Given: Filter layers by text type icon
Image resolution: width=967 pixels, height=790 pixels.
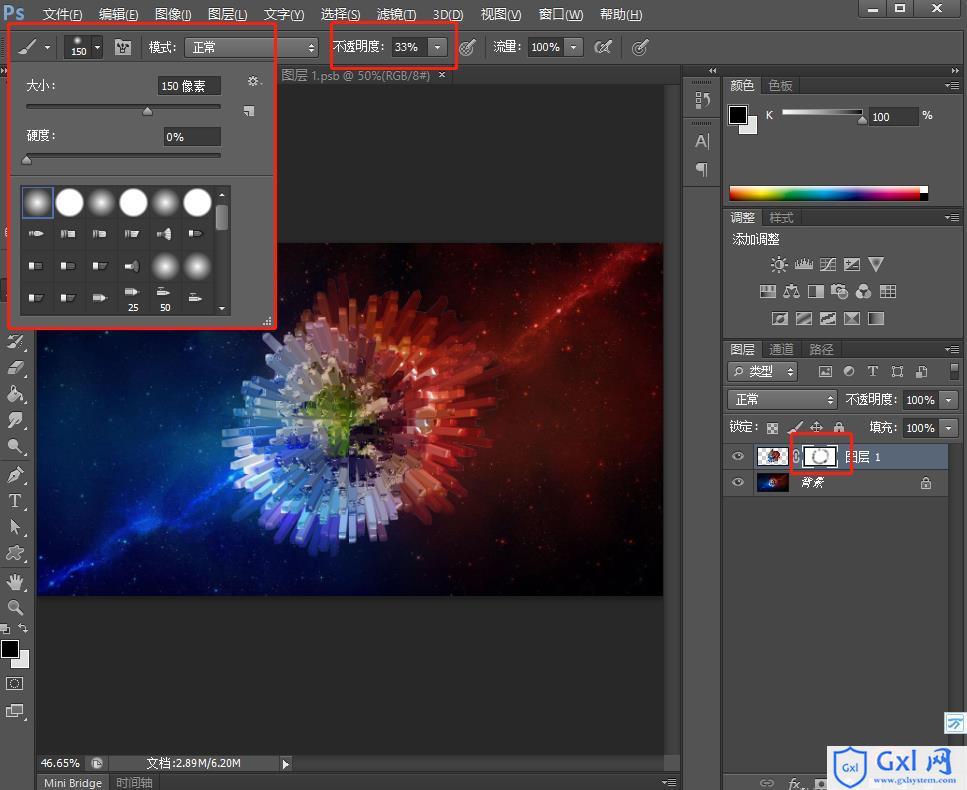Looking at the screenshot, I should coord(873,371).
